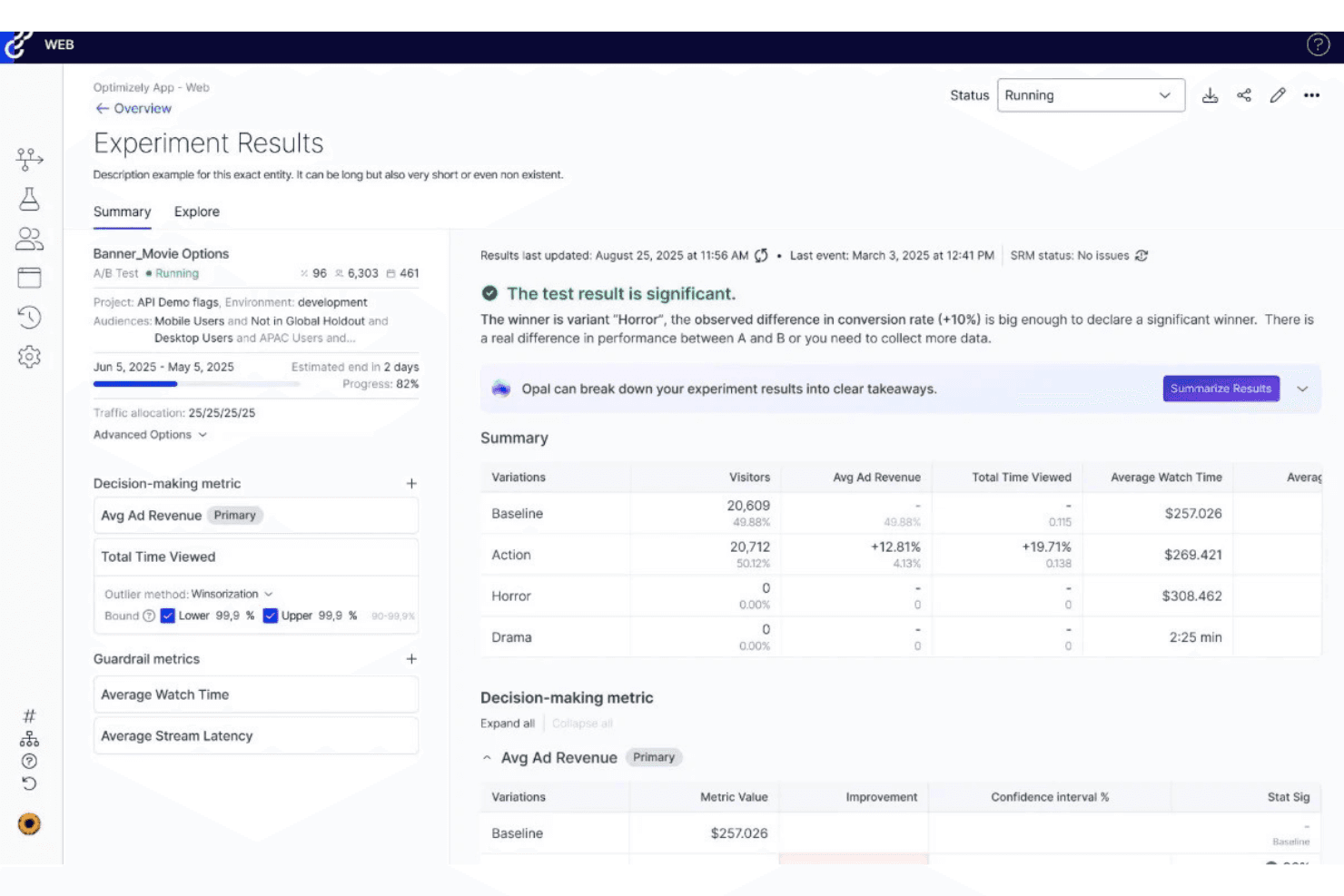1344x896 pixels.
Task: Click the Drama row in Summary table
Action: [x=900, y=637]
